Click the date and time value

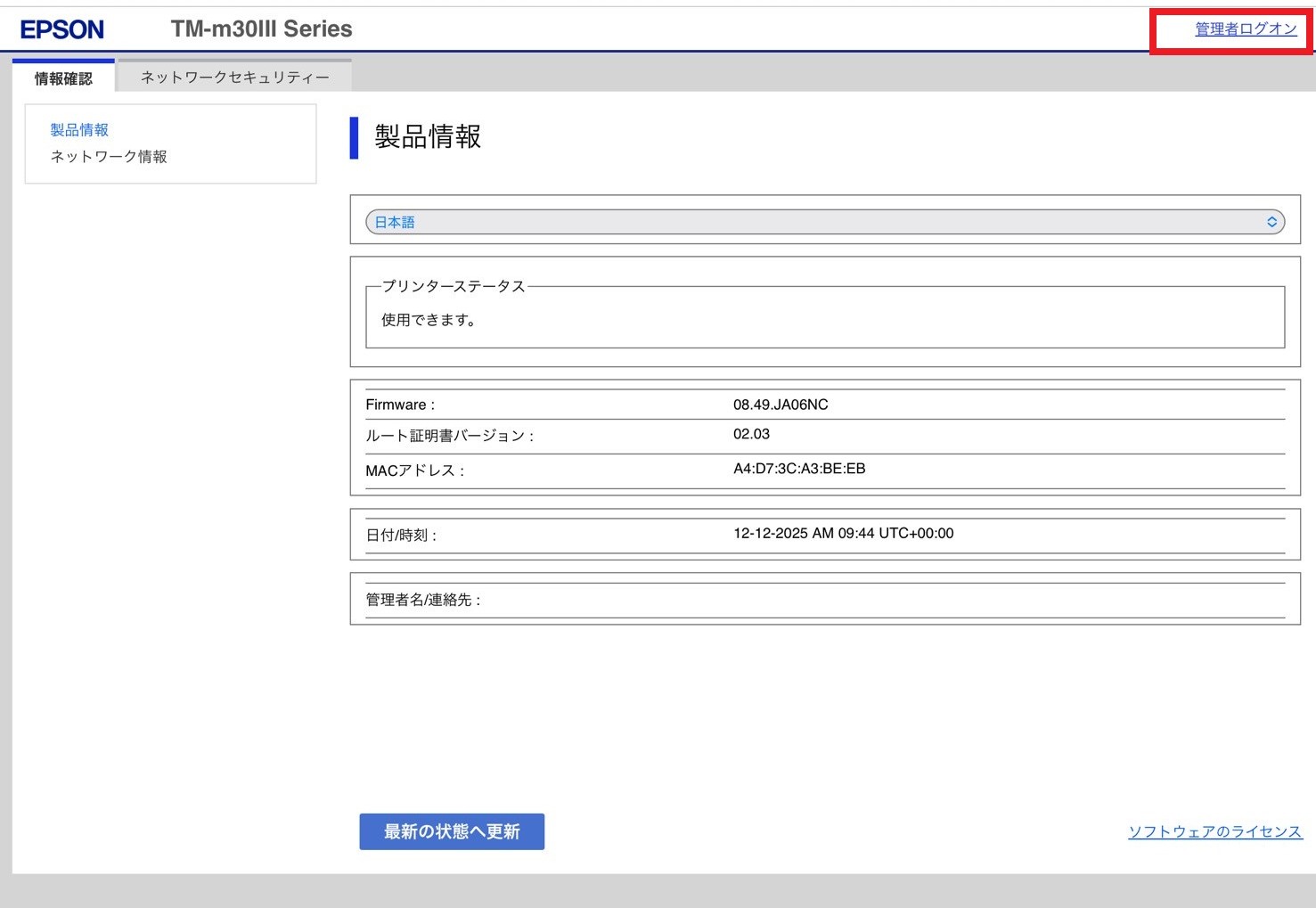coord(843,533)
